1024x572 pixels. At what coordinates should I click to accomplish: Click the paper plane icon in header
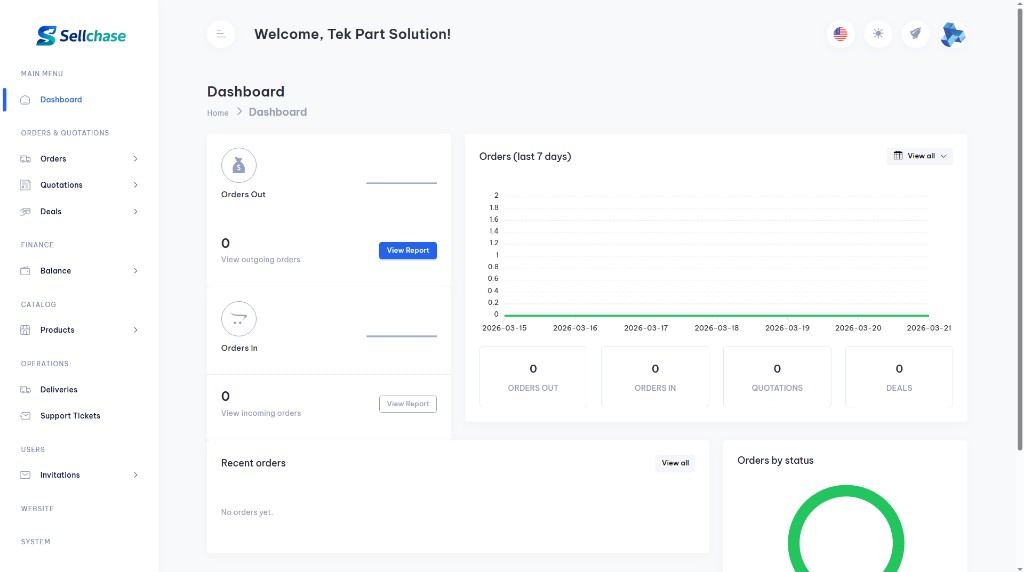(916, 34)
